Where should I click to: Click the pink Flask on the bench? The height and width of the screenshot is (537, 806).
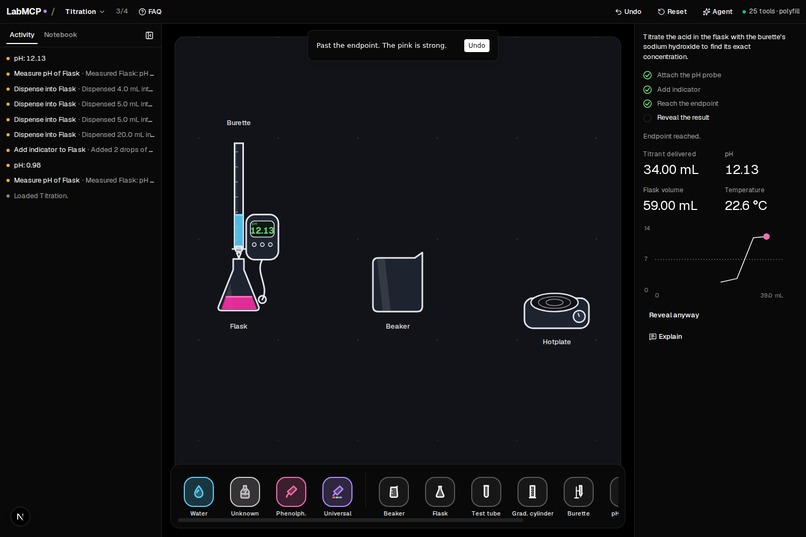pyautogui.click(x=239, y=285)
